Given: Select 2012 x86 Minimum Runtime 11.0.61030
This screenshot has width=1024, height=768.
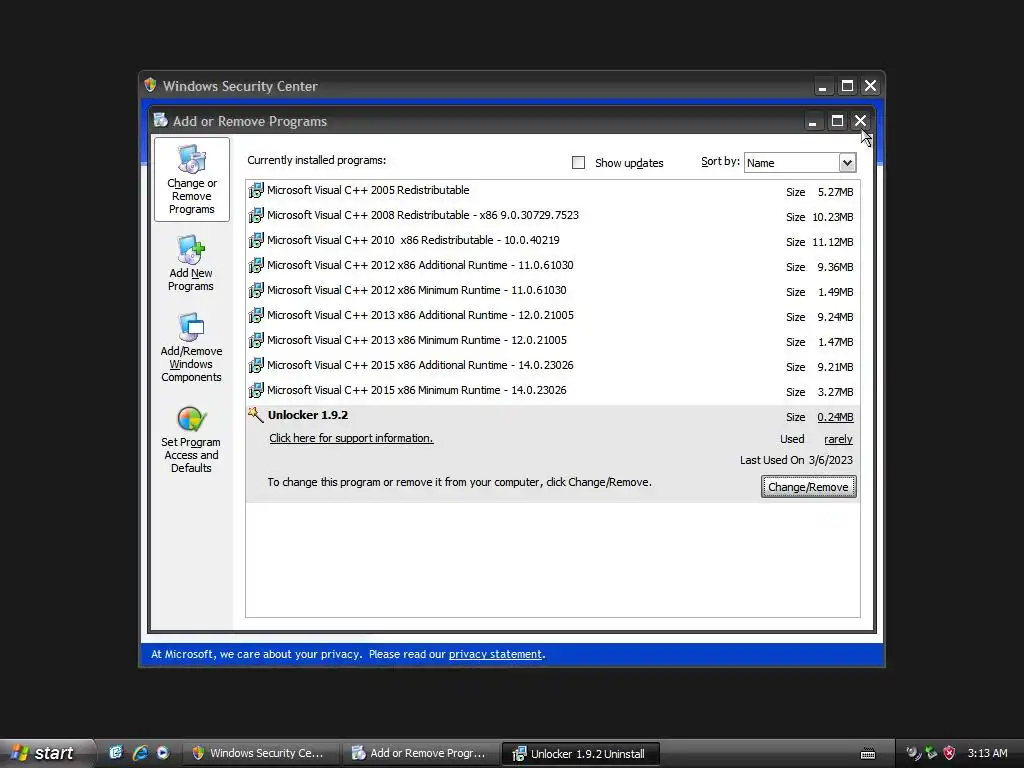Looking at the screenshot, I should (552, 291).
